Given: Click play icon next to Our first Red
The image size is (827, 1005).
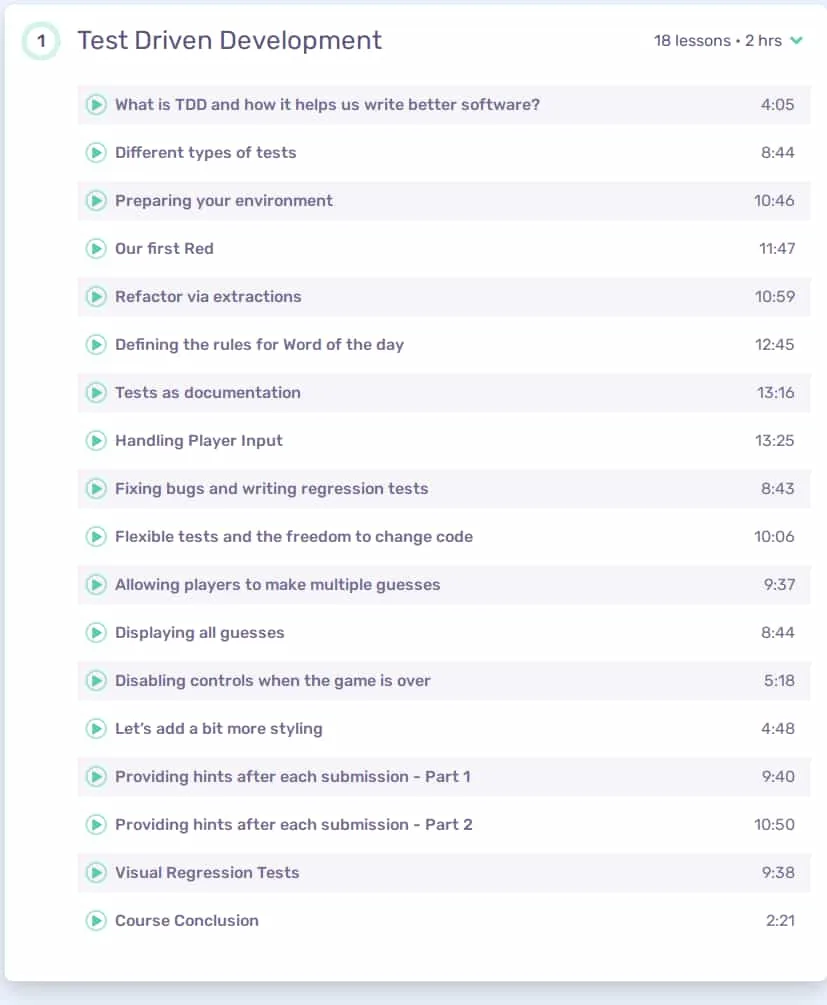Looking at the screenshot, I should coord(96,249).
